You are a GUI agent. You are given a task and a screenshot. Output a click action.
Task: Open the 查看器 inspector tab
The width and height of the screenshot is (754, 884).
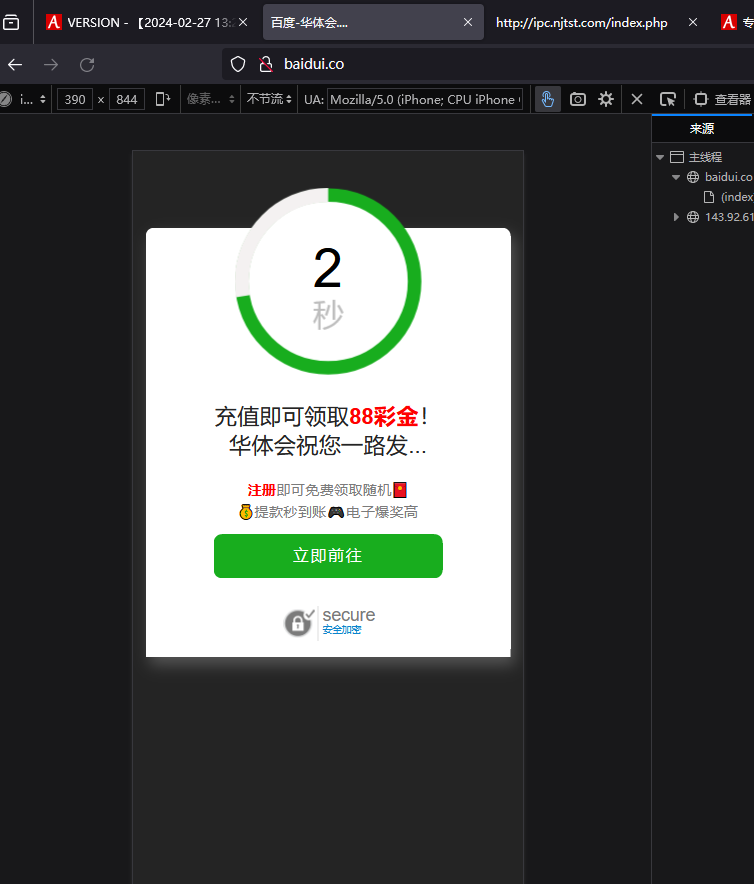(722, 99)
